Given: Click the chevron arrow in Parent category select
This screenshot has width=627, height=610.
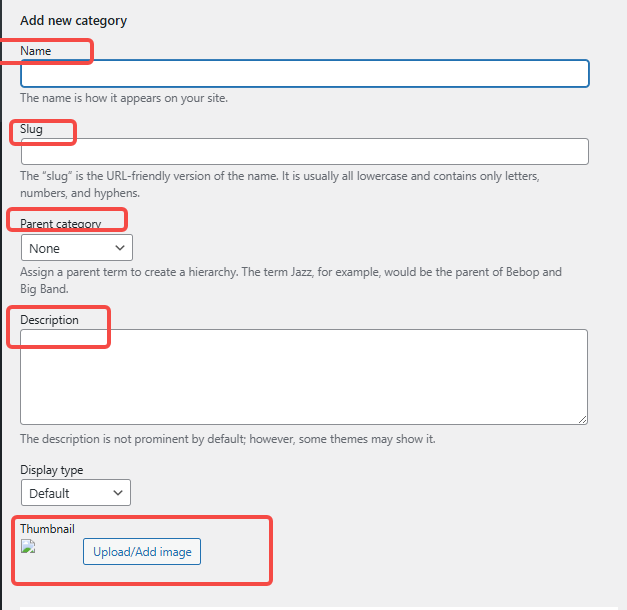Looking at the screenshot, I should coord(120,247).
